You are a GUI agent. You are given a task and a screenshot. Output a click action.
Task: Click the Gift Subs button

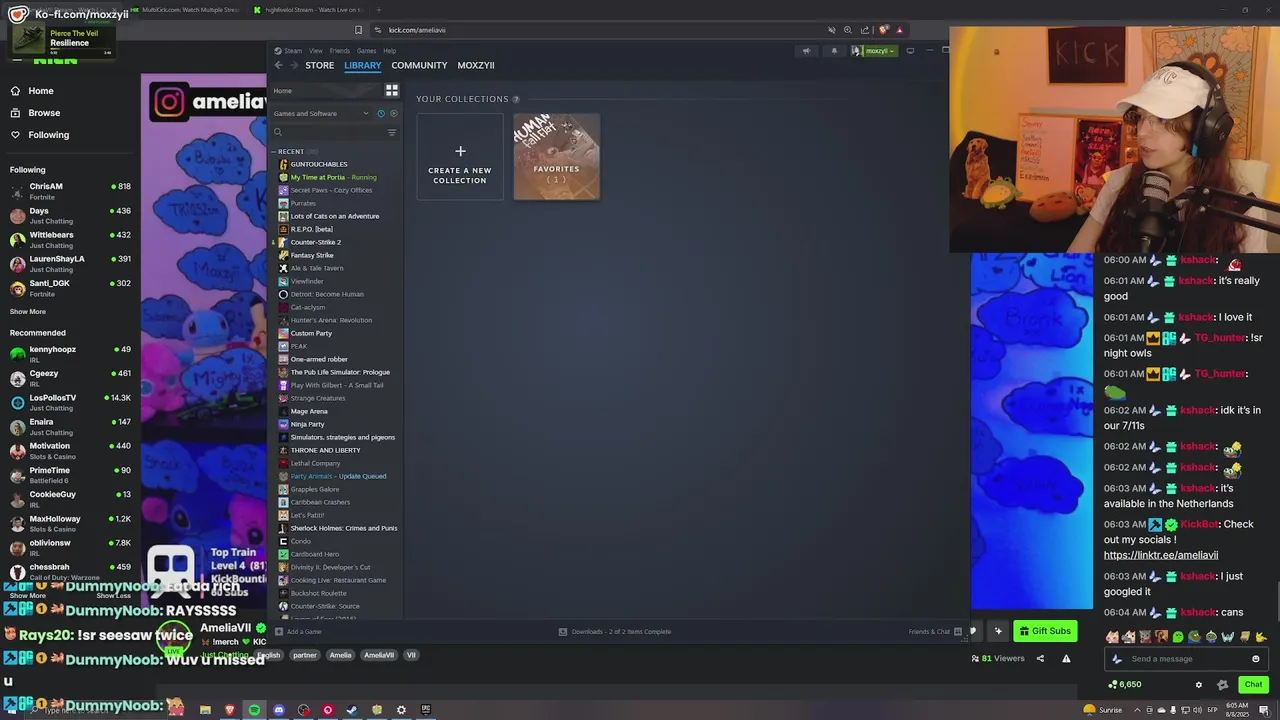[x=1046, y=631]
